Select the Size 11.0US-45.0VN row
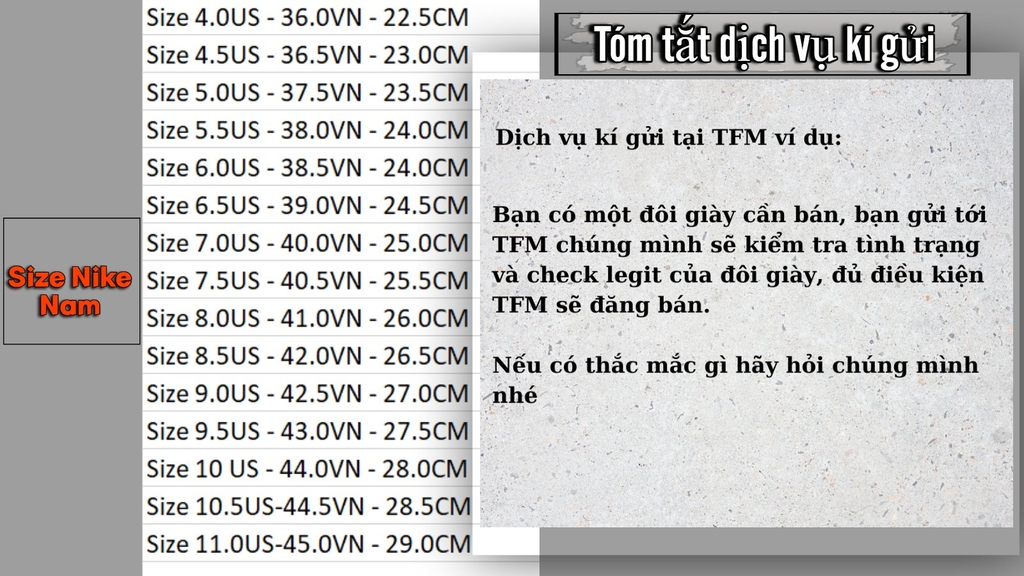This screenshot has height=576, width=1024. click(307, 543)
